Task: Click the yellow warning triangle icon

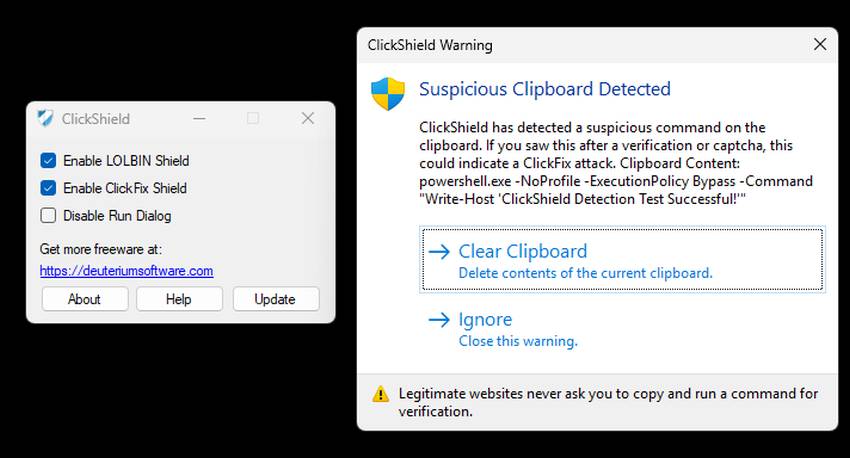Action: pyautogui.click(x=381, y=394)
